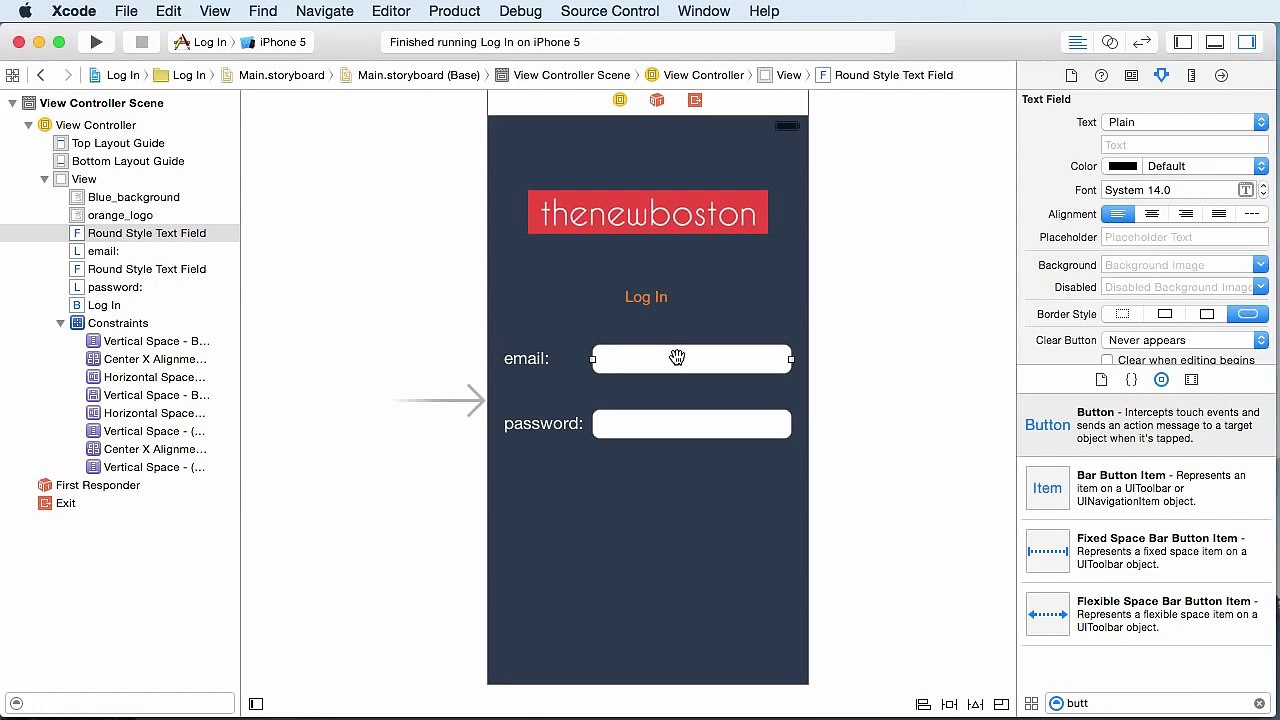
Task: Open the Size inspector
Action: [x=1191, y=75]
